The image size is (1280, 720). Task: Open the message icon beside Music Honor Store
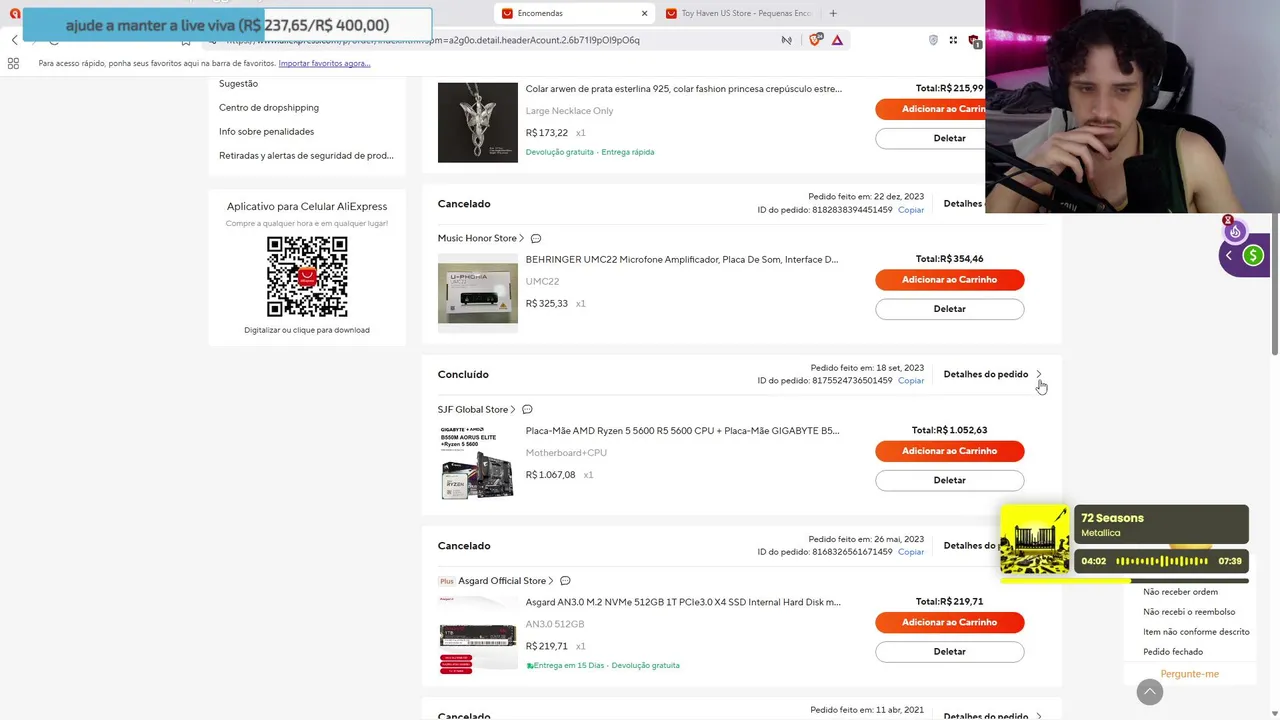coord(536,239)
